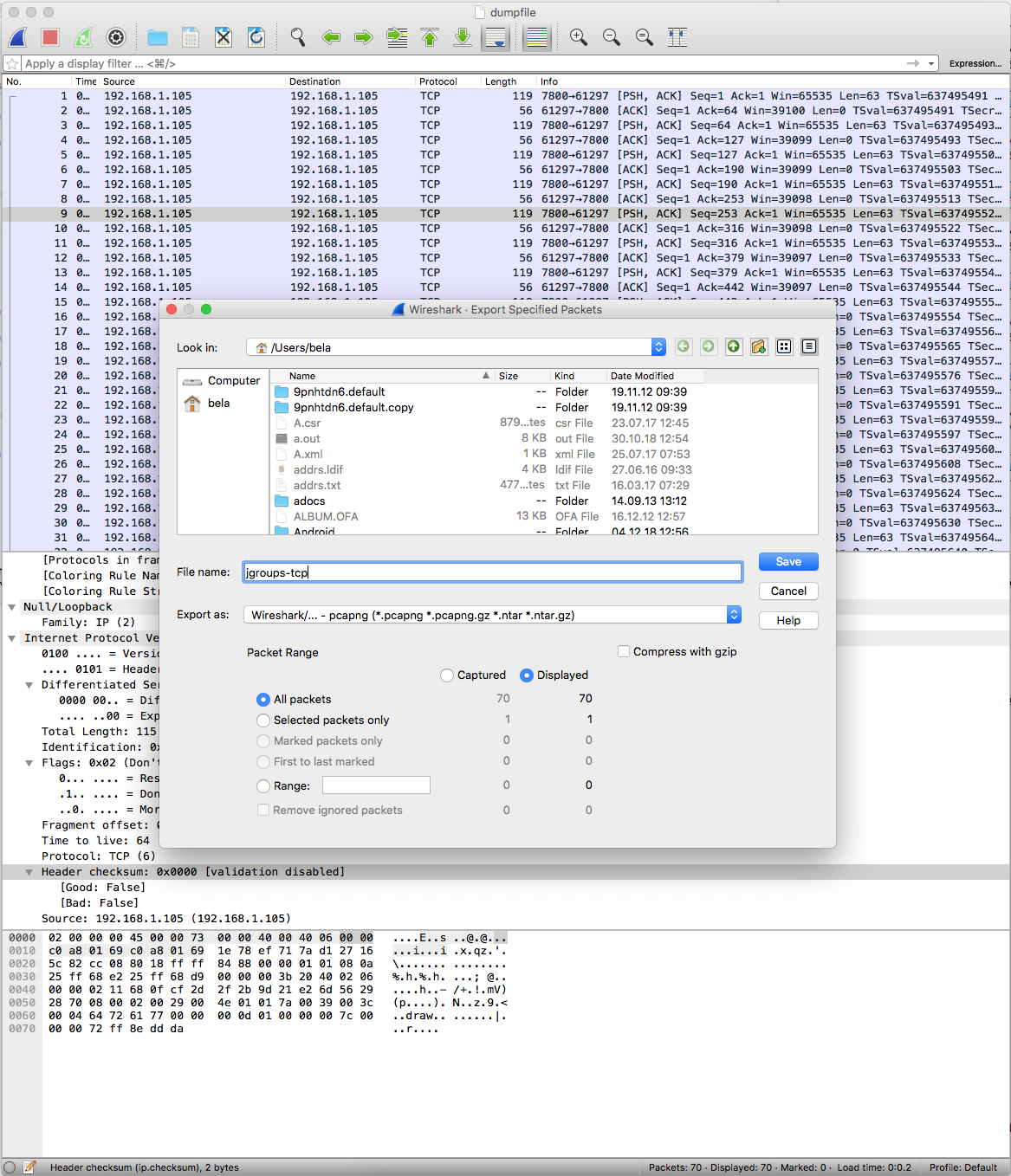Go back to the previous packet arrow
The image size is (1011, 1176).
pyautogui.click(x=331, y=37)
